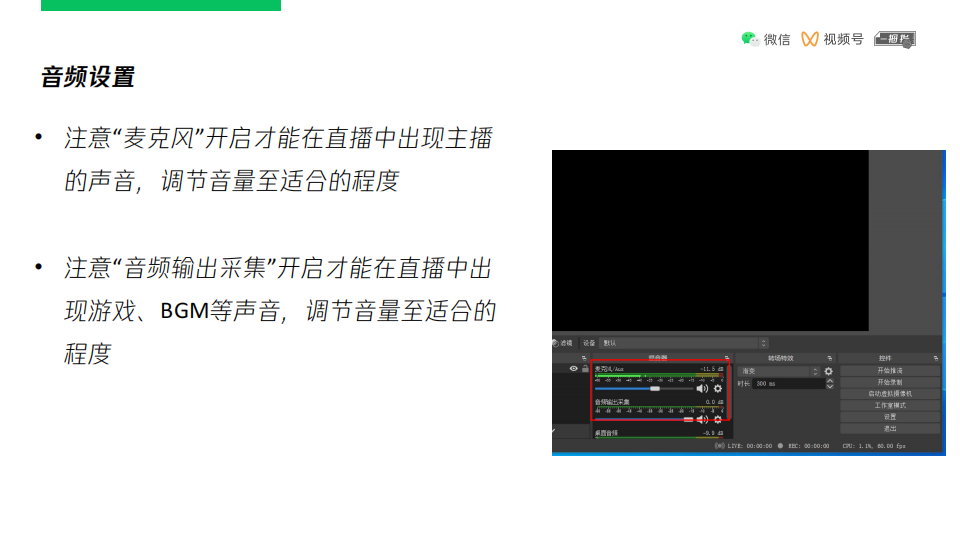The height and width of the screenshot is (540, 960).
Task: Decrease the 时长 duration stepper down
Action: point(830,386)
